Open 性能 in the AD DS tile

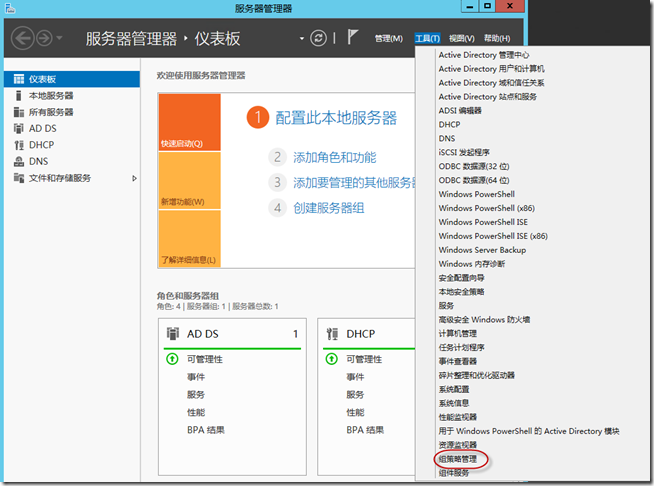[x=196, y=413]
